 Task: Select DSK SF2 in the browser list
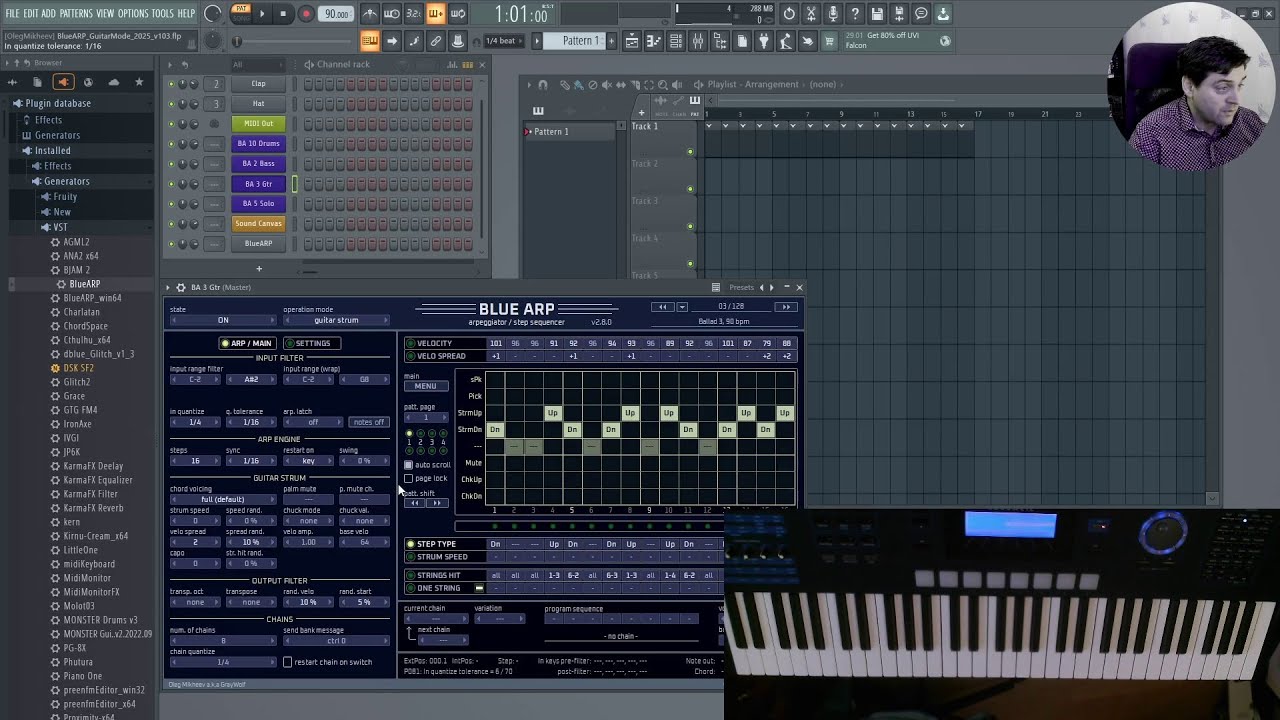[x=79, y=368]
